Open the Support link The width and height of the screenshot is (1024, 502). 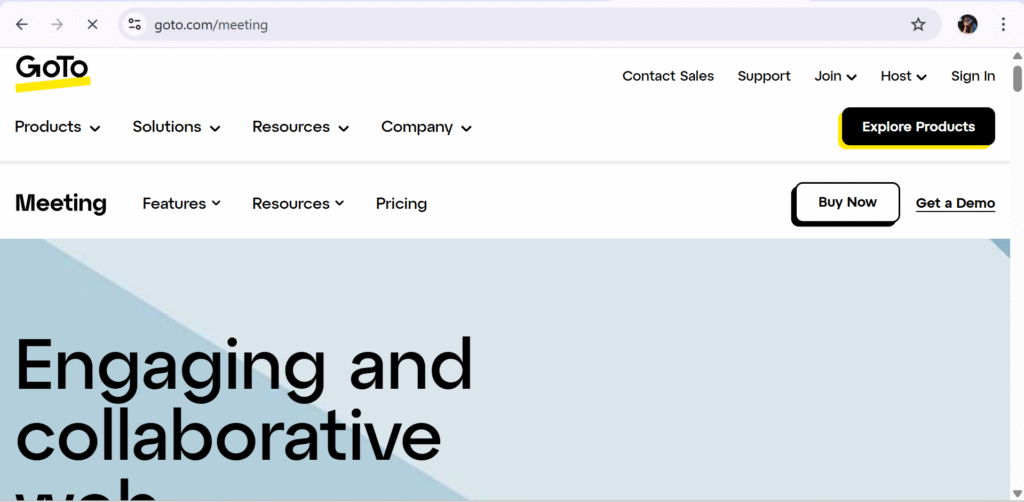[764, 76]
